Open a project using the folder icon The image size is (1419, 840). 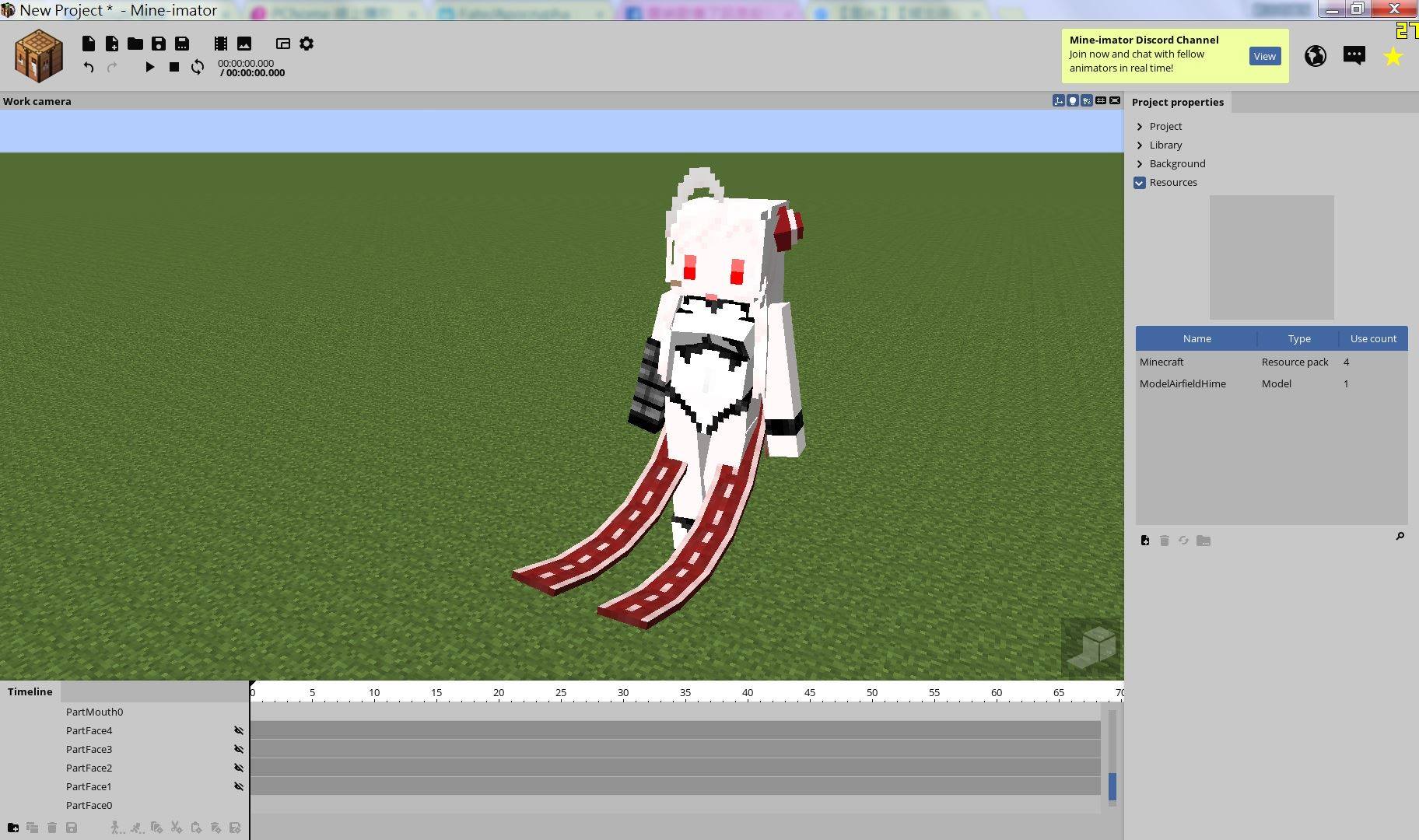pos(135,44)
